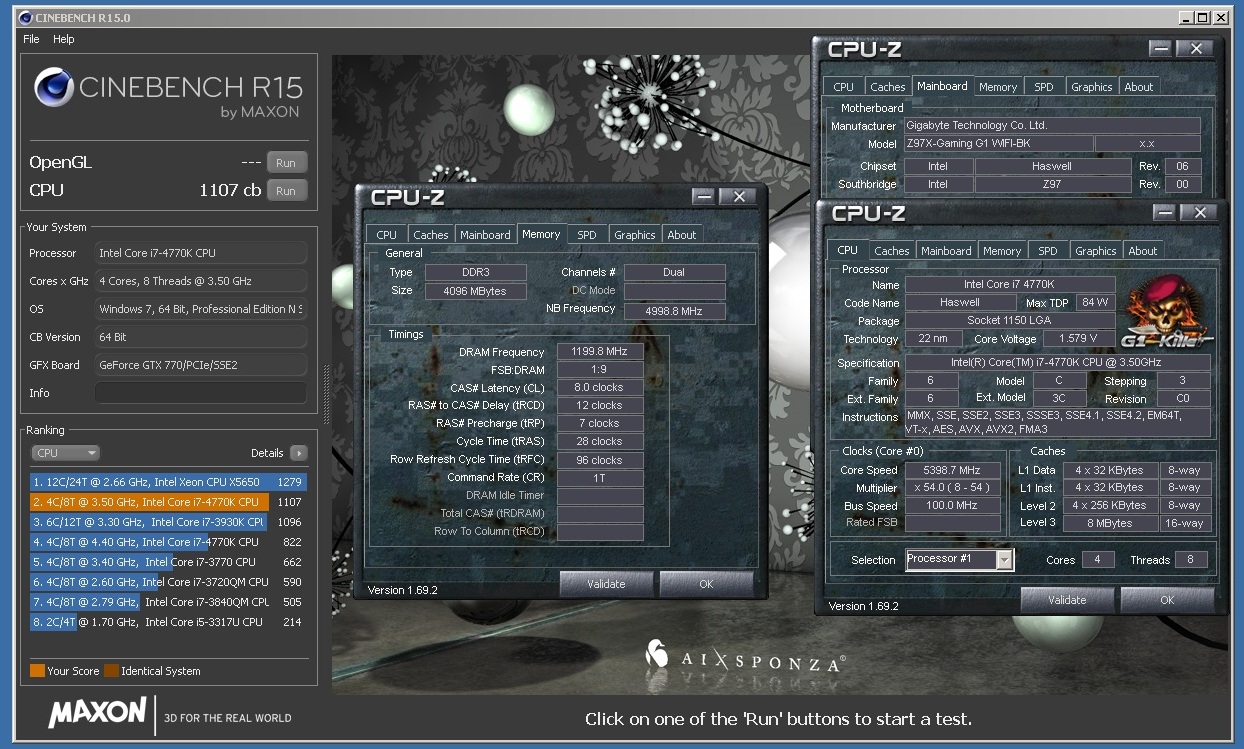The height and width of the screenshot is (749, 1244).
Task: Switch to Graphics tab in Memory CPU-Z window
Action: click(635, 235)
